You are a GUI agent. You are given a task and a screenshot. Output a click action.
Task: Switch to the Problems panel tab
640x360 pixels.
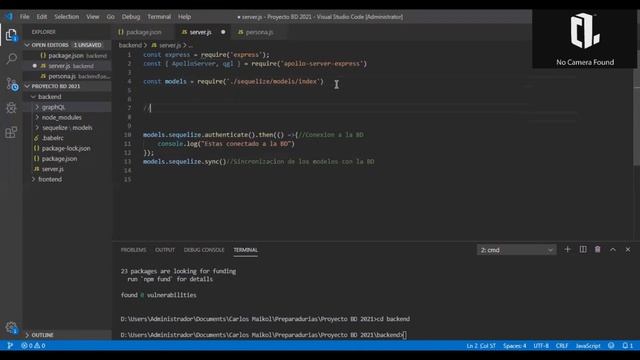(x=133, y=250)
